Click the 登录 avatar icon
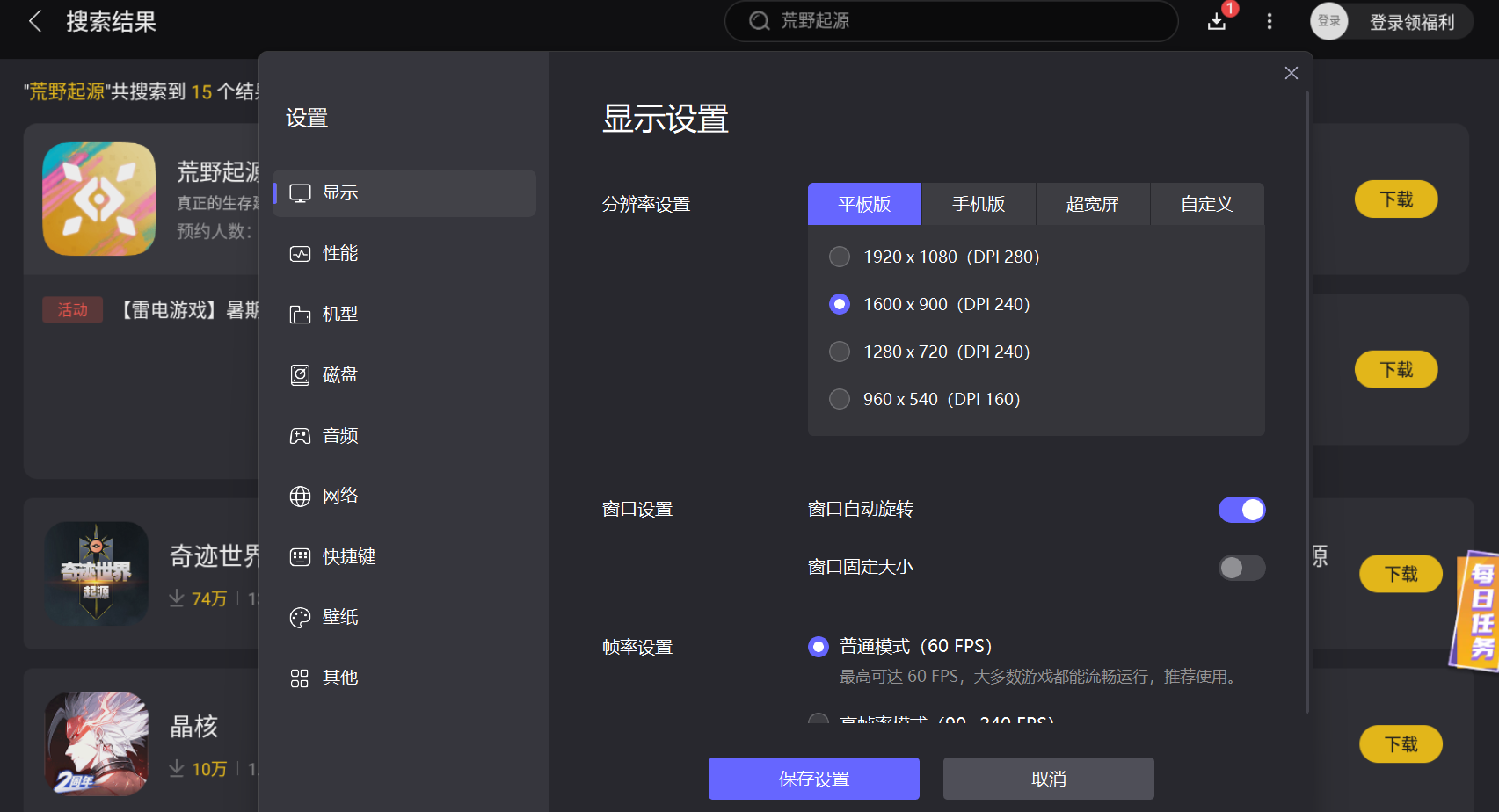This screenshot has height=812, width=1499. 1329,21
